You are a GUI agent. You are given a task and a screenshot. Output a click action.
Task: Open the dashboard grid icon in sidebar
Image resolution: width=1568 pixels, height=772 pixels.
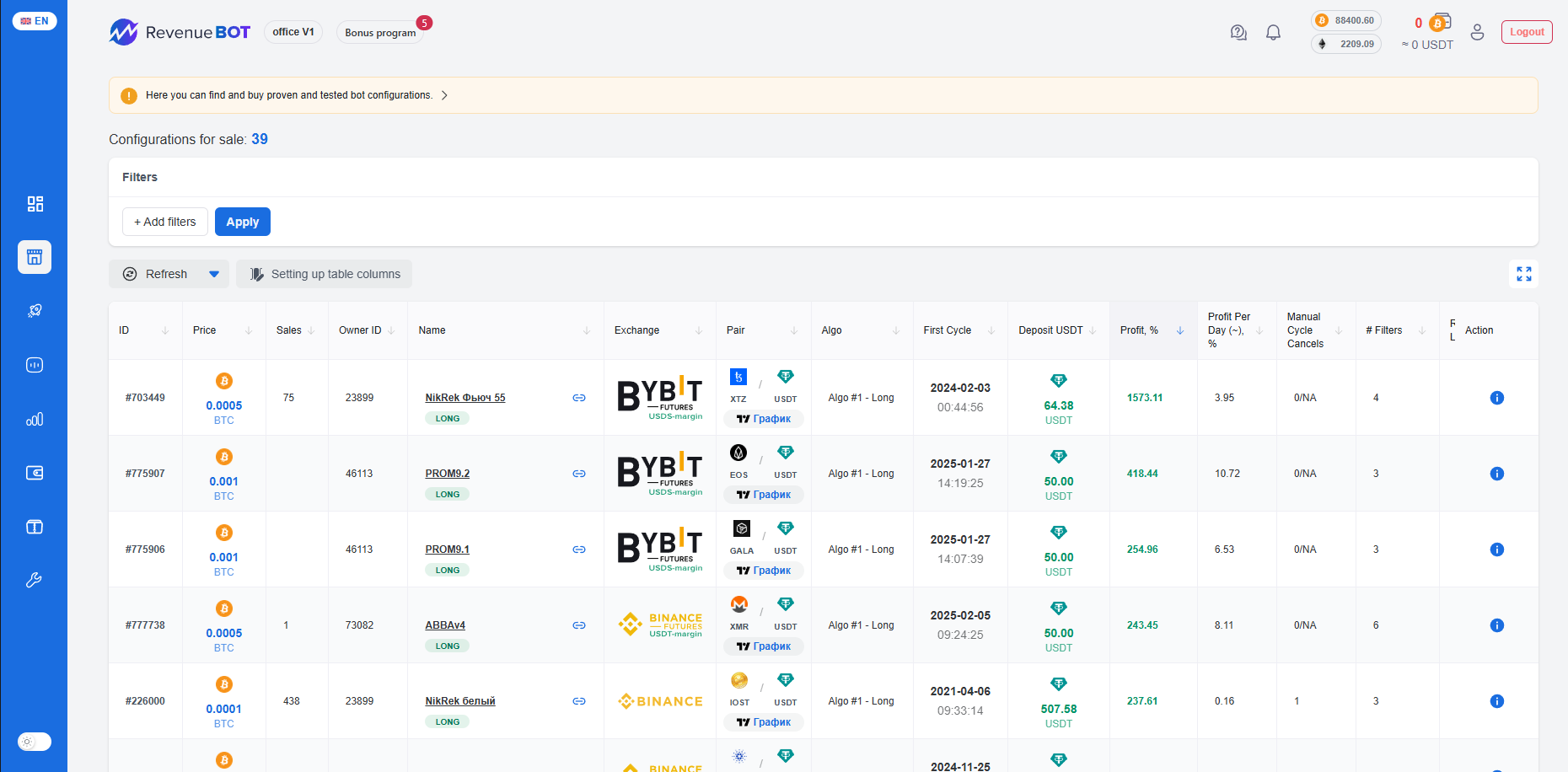(x=35, y=204)
